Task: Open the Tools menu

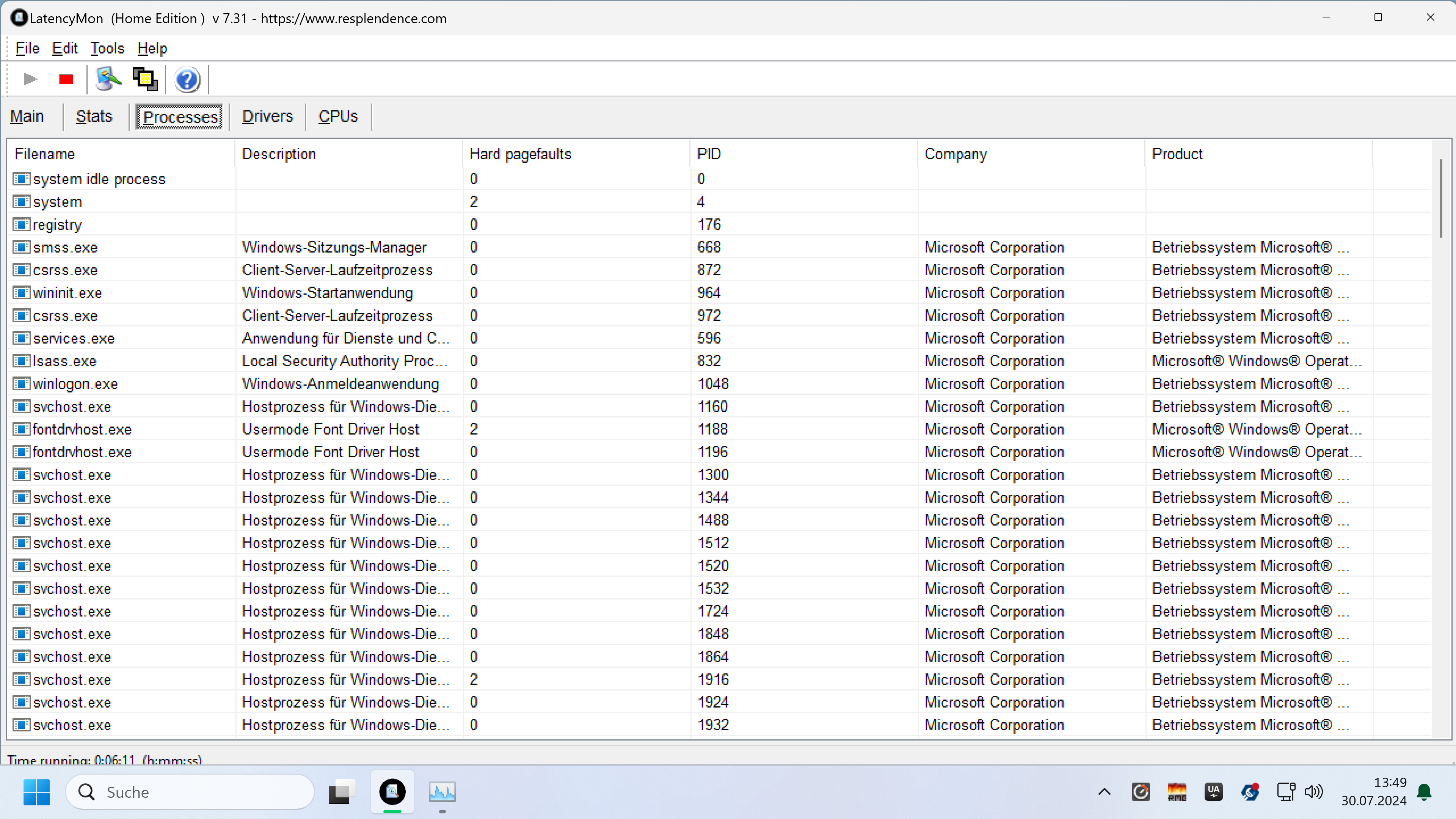Action: point(107,49)
